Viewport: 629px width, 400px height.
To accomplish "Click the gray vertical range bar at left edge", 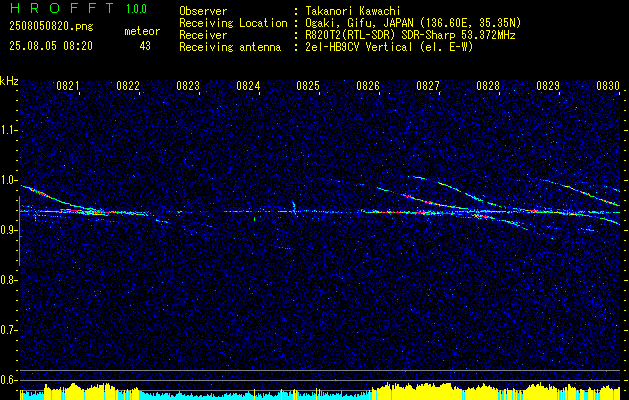I will click(19, 231).
